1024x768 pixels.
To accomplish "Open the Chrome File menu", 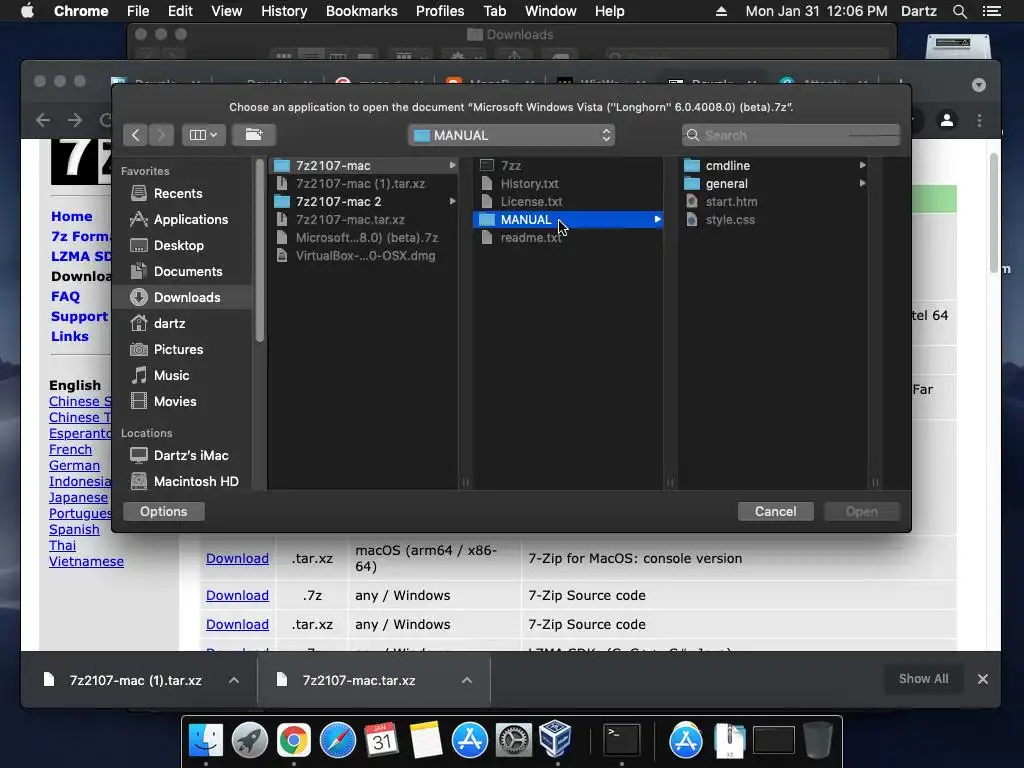I will pos(138,11).
